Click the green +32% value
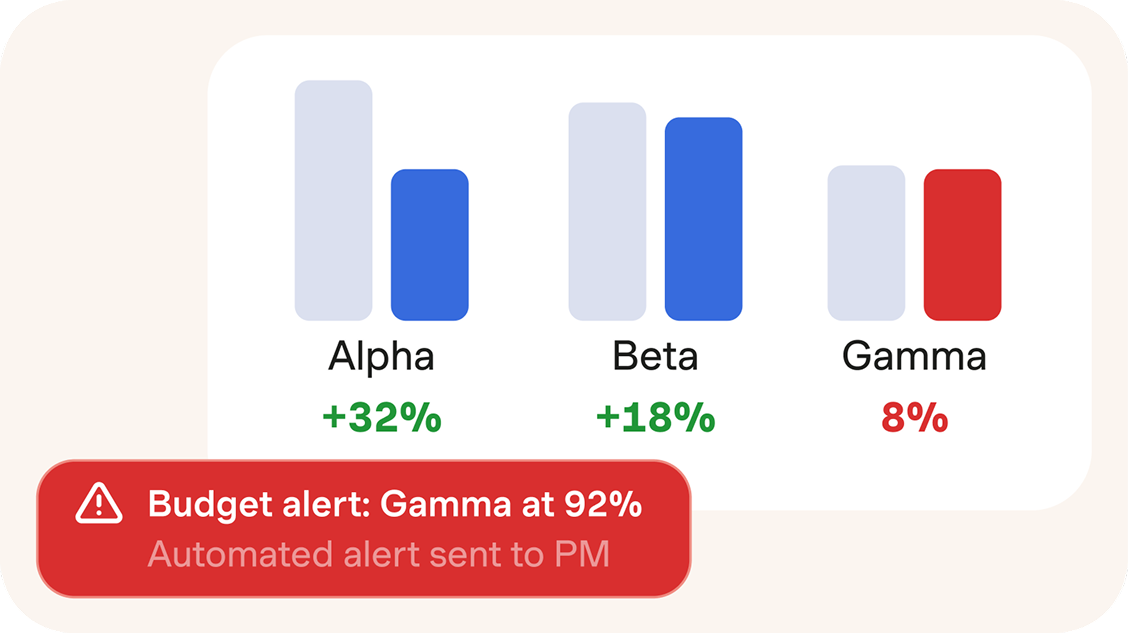This screenshot has width=1128, height=633. point(381,418)
